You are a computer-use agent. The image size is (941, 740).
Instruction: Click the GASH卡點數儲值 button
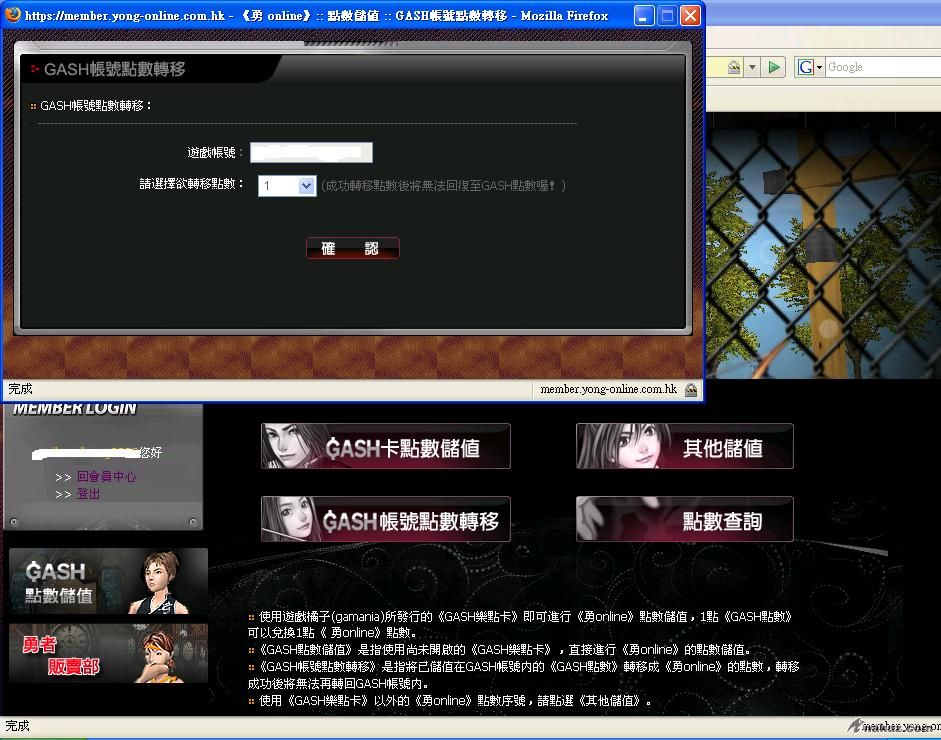(386, 446)
